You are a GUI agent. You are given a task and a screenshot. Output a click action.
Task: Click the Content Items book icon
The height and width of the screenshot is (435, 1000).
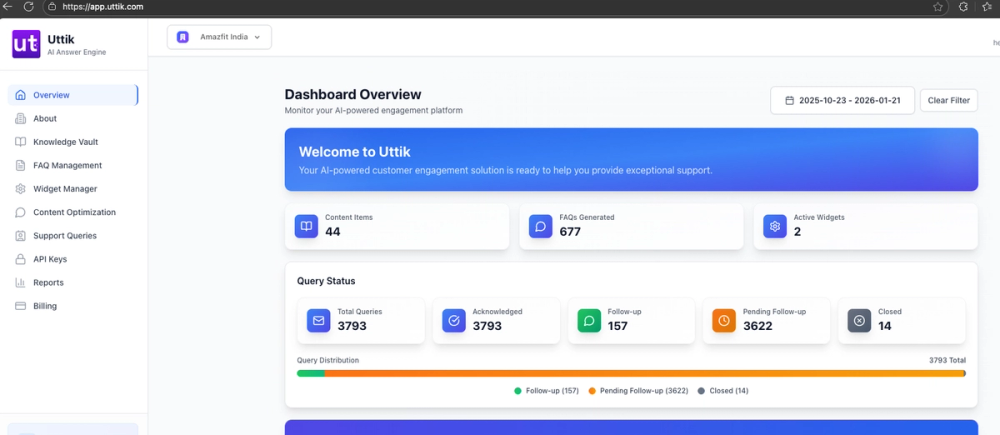(306, 226)
